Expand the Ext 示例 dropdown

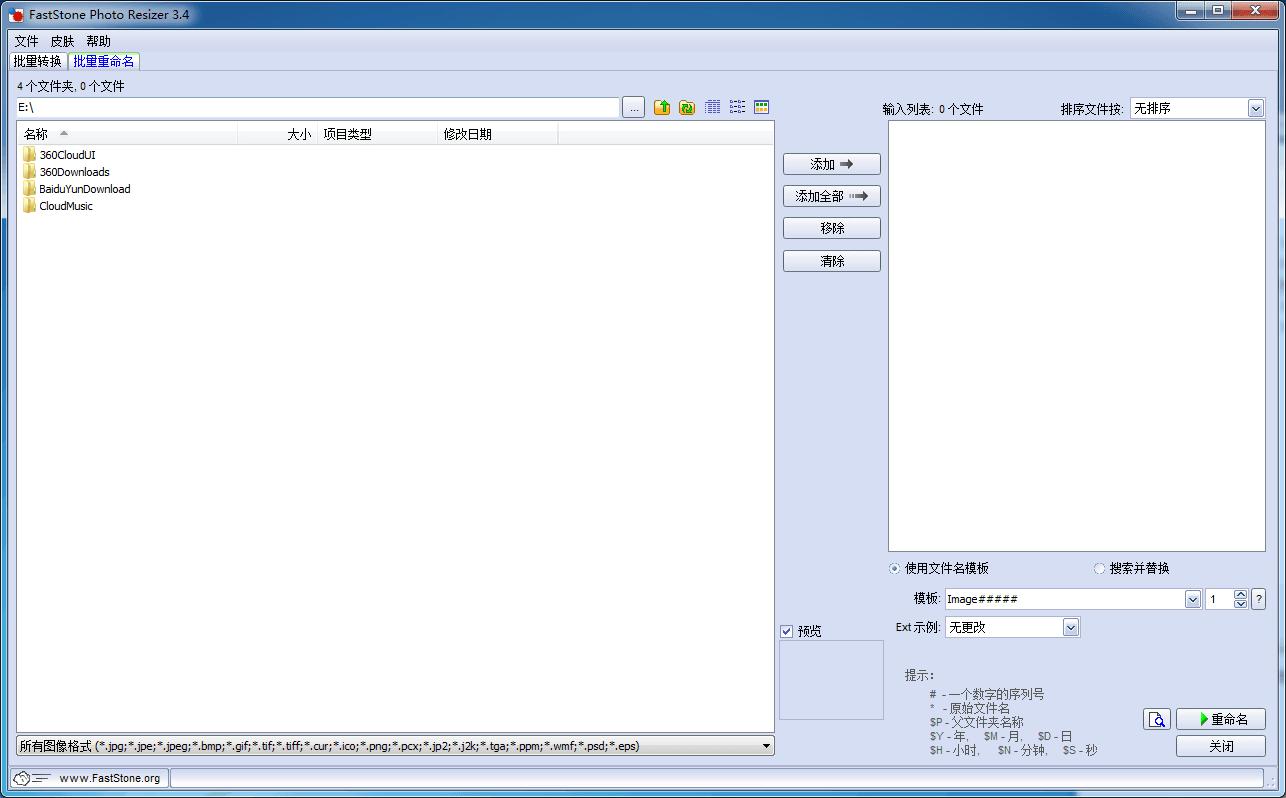click(x=1071, y=628)
